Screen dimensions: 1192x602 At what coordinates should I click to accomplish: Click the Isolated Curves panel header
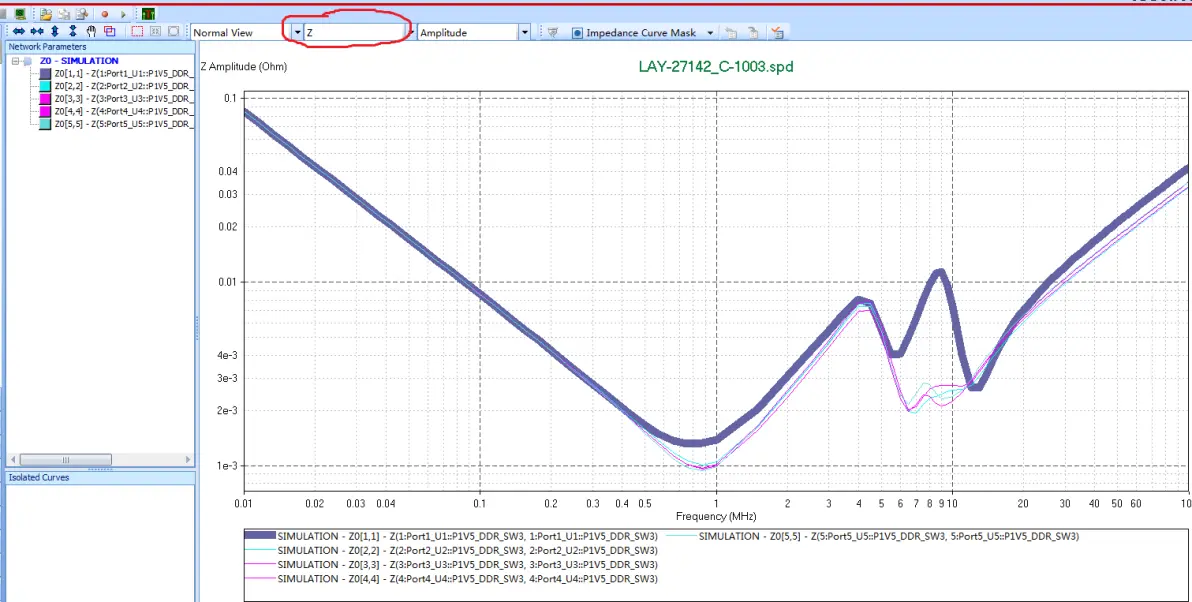point(100,477)
